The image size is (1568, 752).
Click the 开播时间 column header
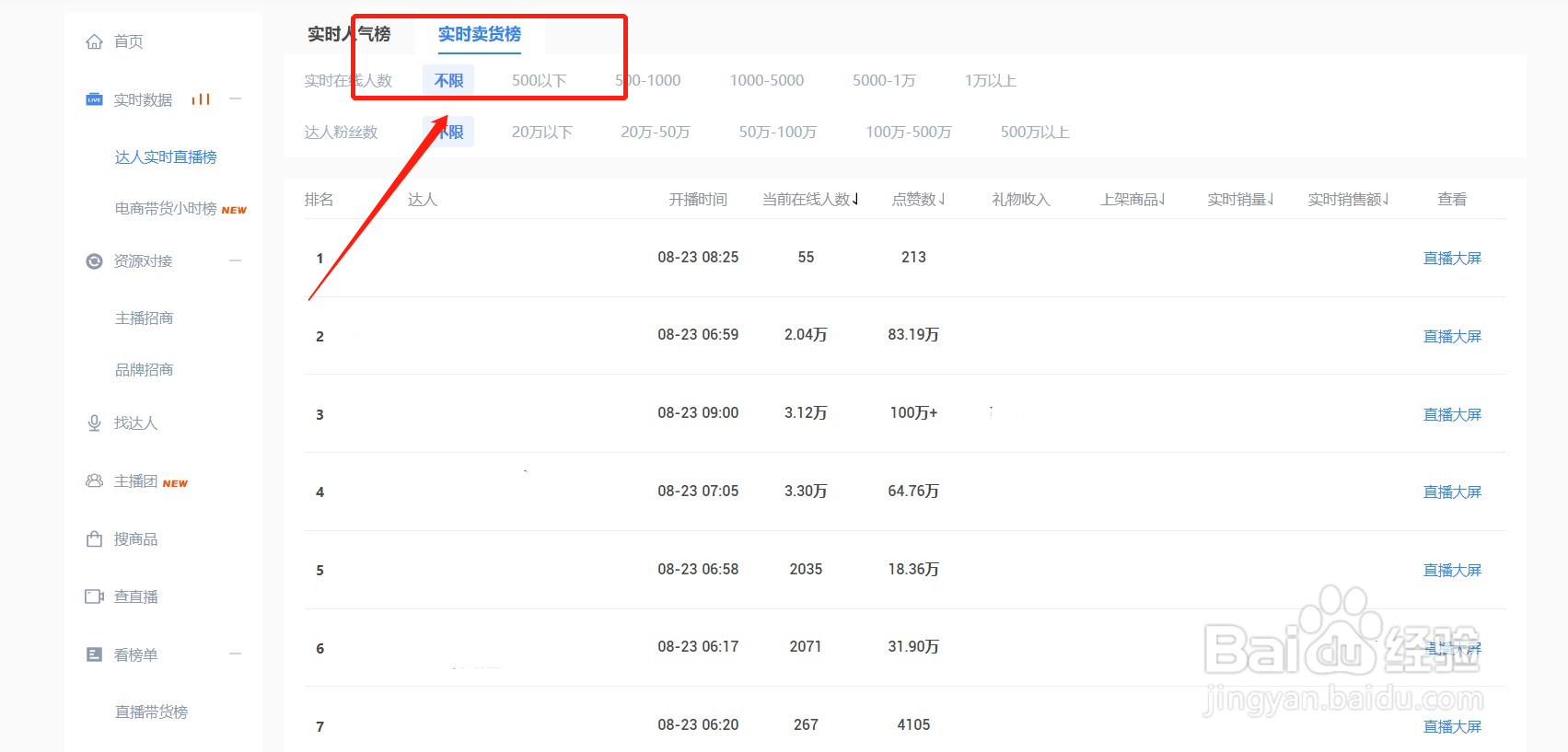pyautogui.click(x=698, y=200)
